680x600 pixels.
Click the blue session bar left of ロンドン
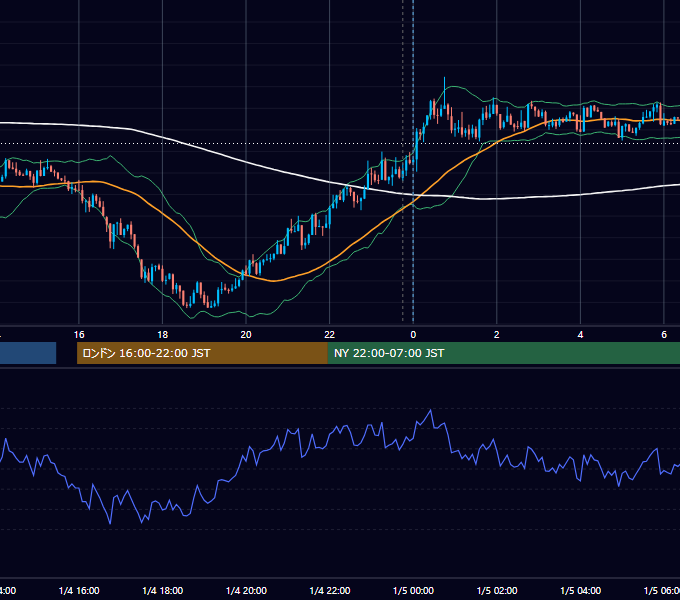tap(28, 353)
